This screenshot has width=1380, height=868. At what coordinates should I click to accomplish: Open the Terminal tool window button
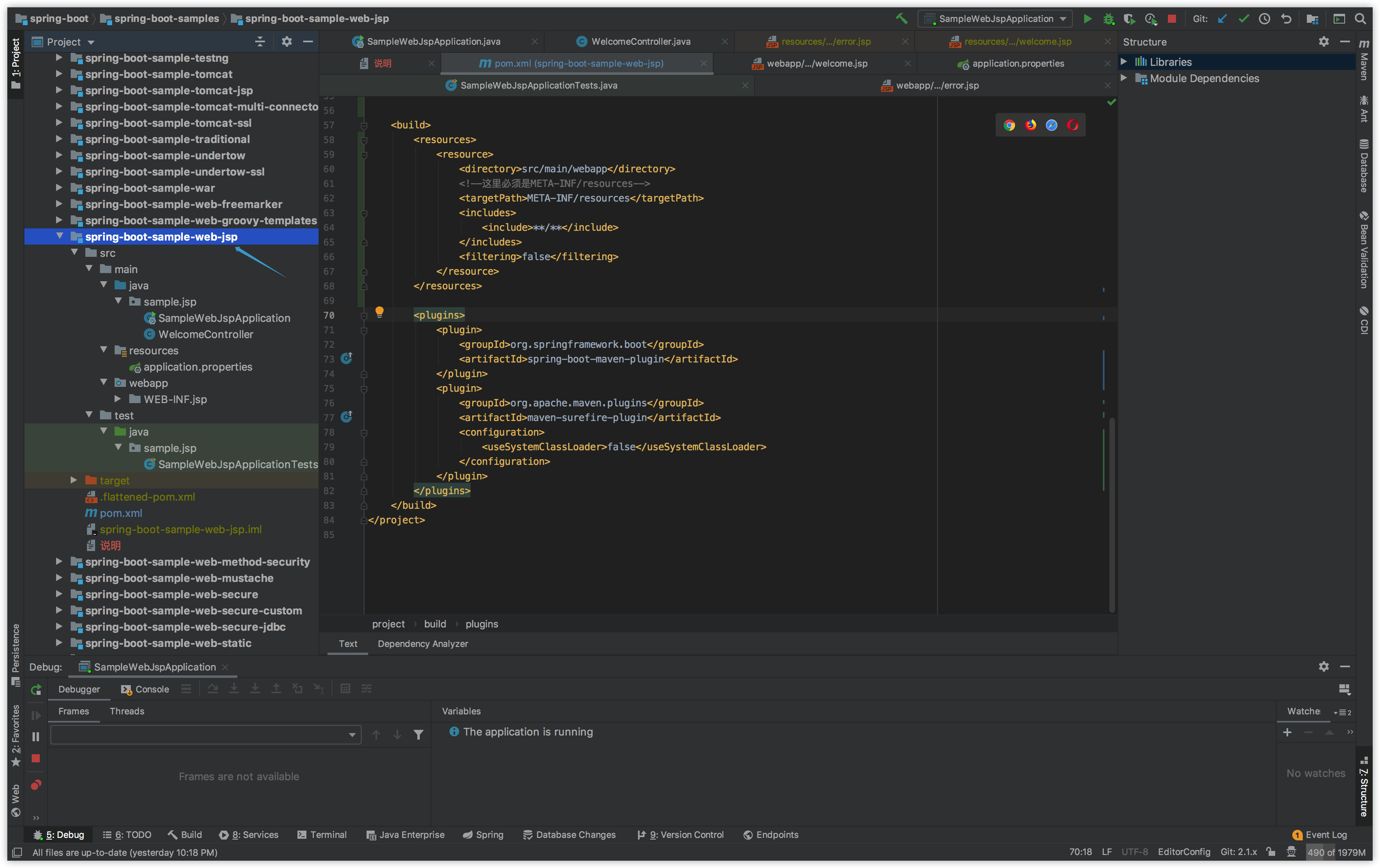[x=322, y=835]
